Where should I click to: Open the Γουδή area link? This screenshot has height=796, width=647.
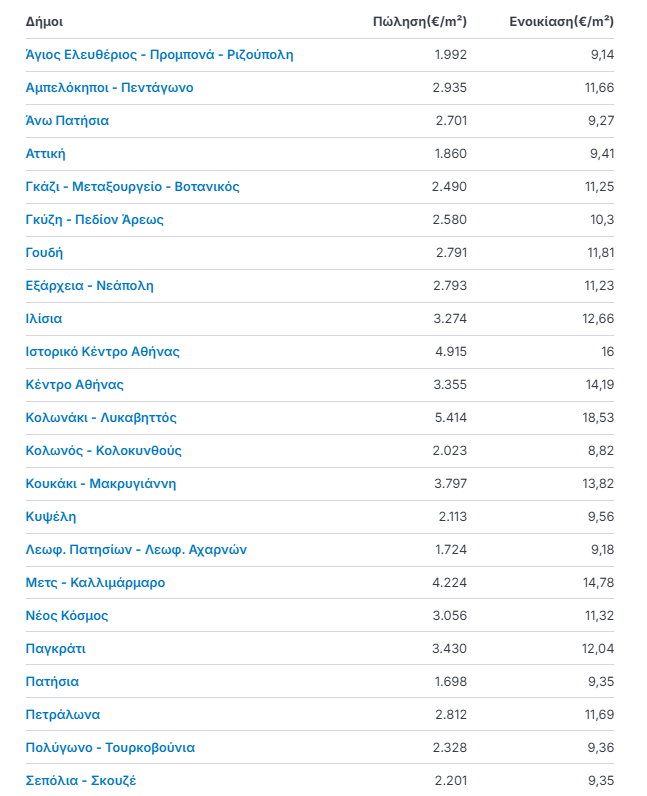[x=44, y=253]
